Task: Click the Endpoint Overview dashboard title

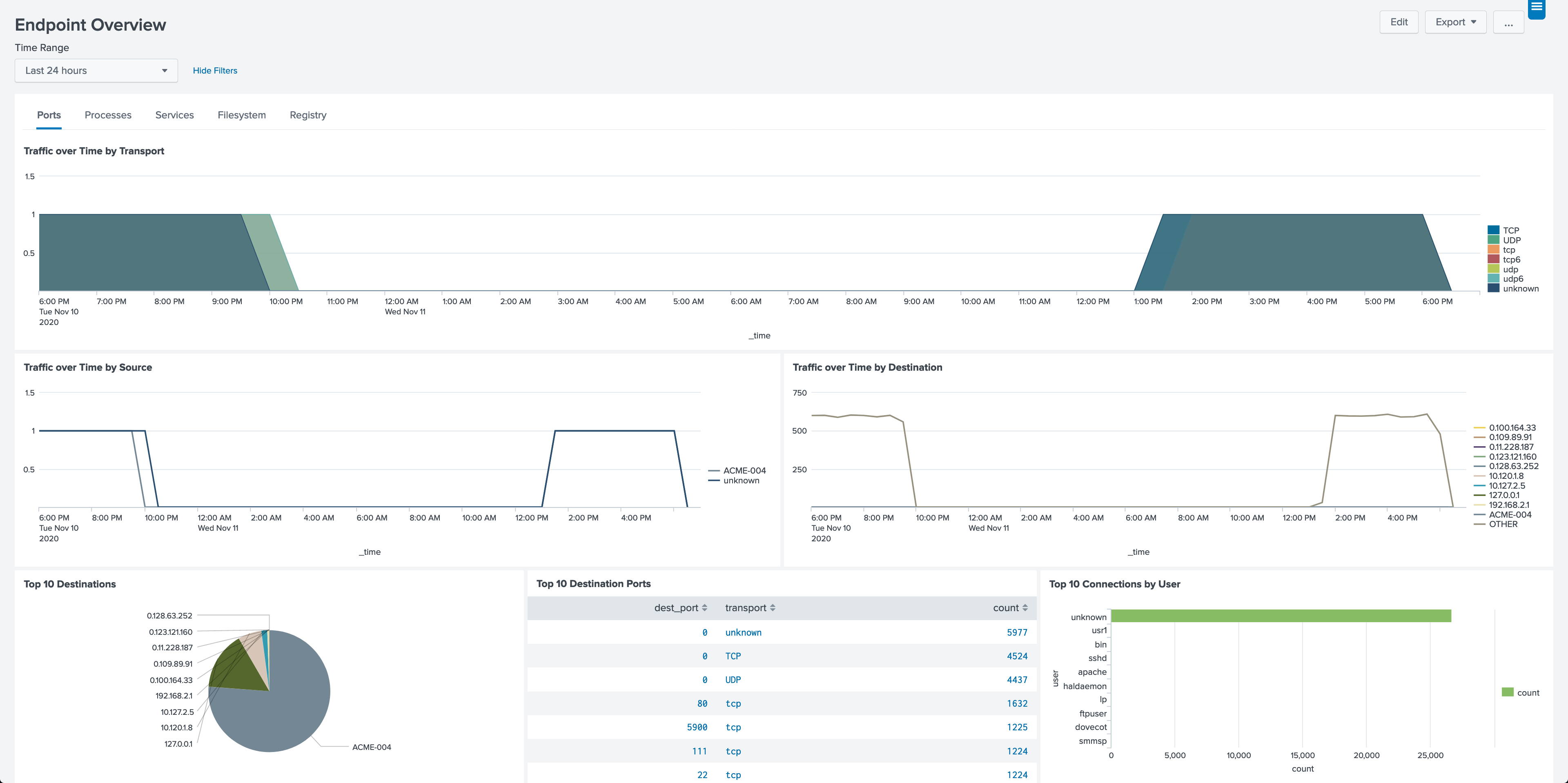Action: click(x=90, y=25)
